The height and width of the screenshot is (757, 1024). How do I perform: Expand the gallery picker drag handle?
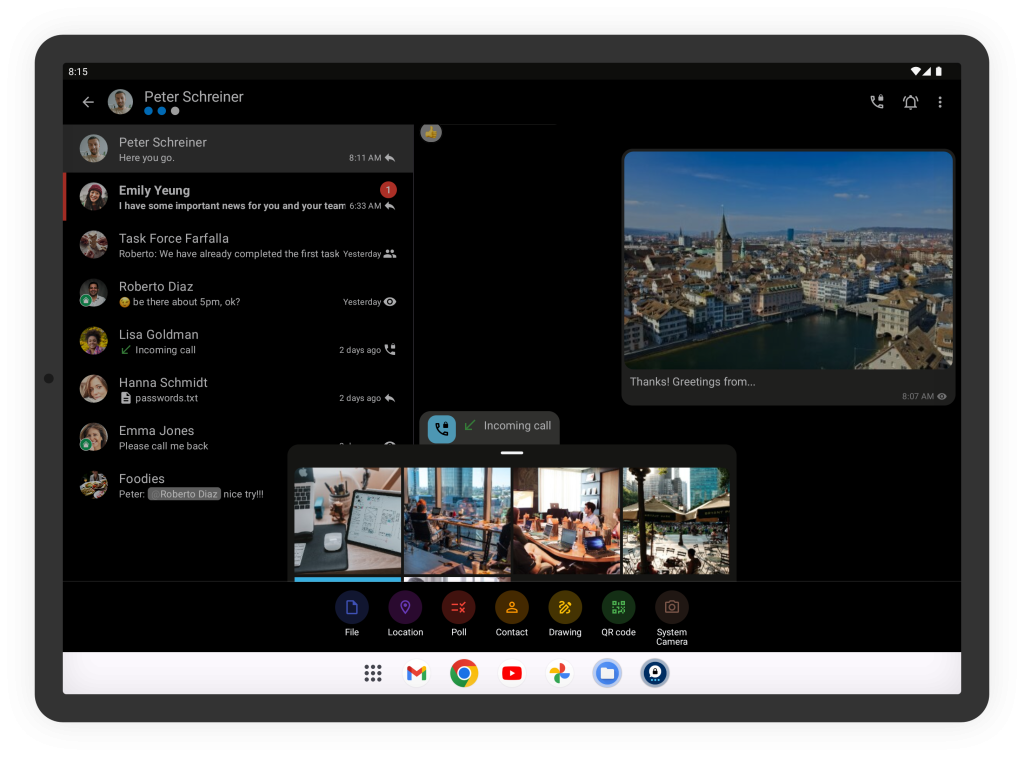512,453
